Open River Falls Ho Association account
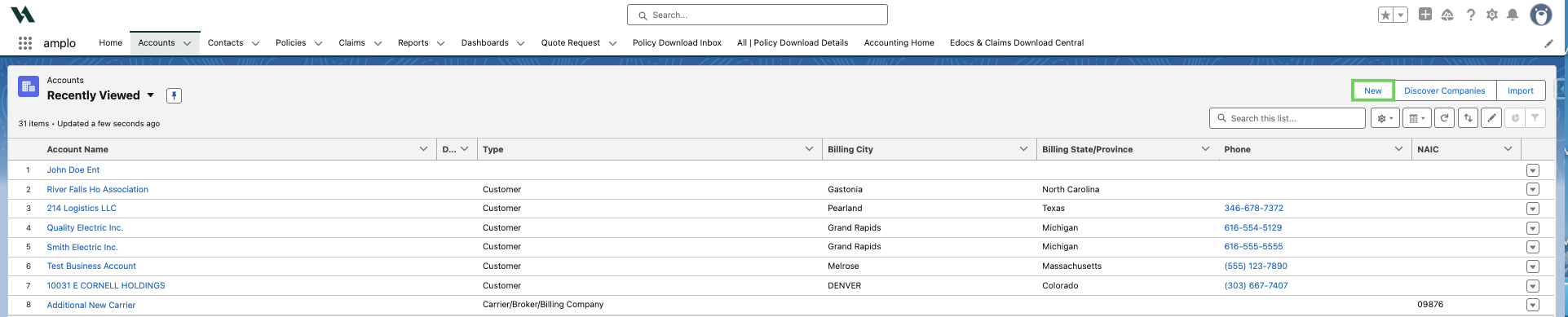Screen dimensions: 1568x317 coord(98,190)
